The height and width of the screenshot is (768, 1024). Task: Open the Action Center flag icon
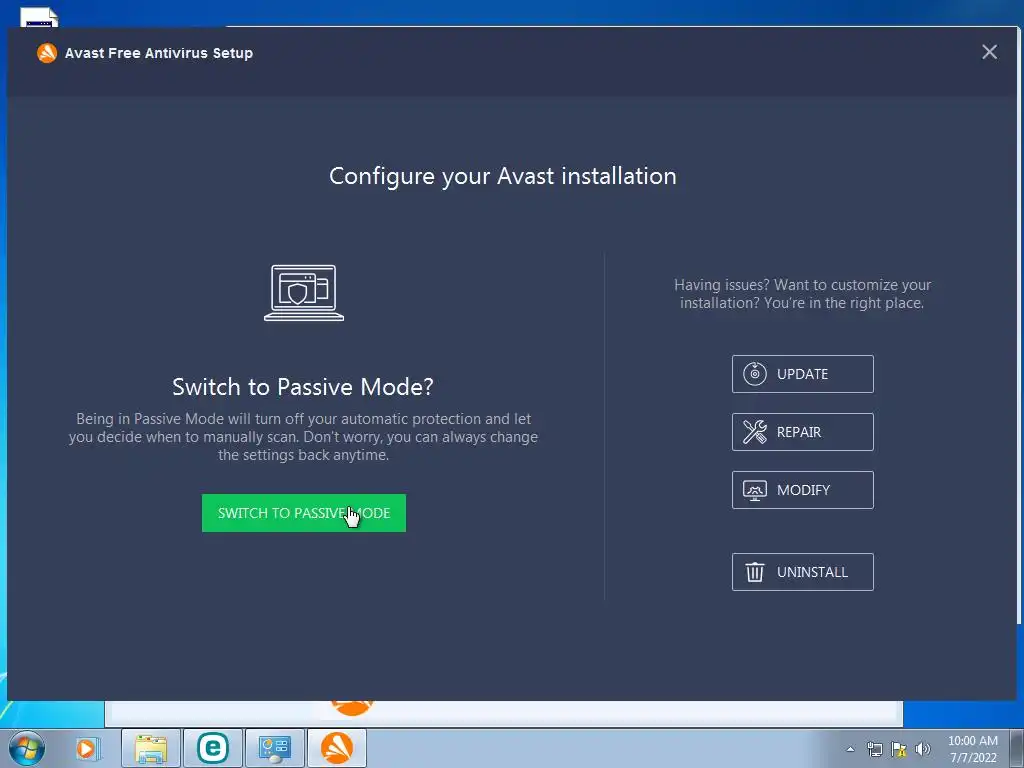(x=899, y=749)
